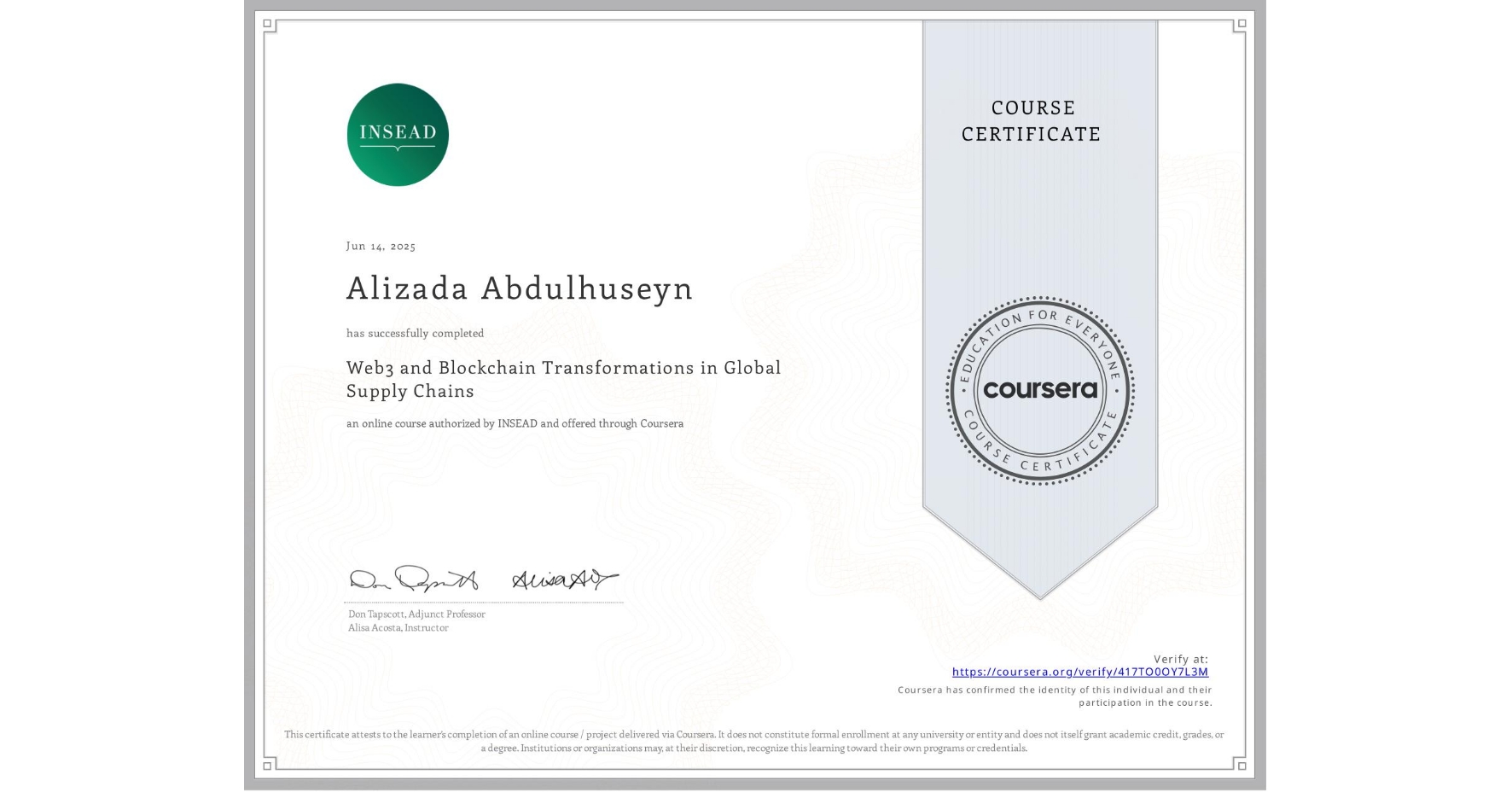
Task: Click the Coursera circular seal badge
Action: point(1039,390)
